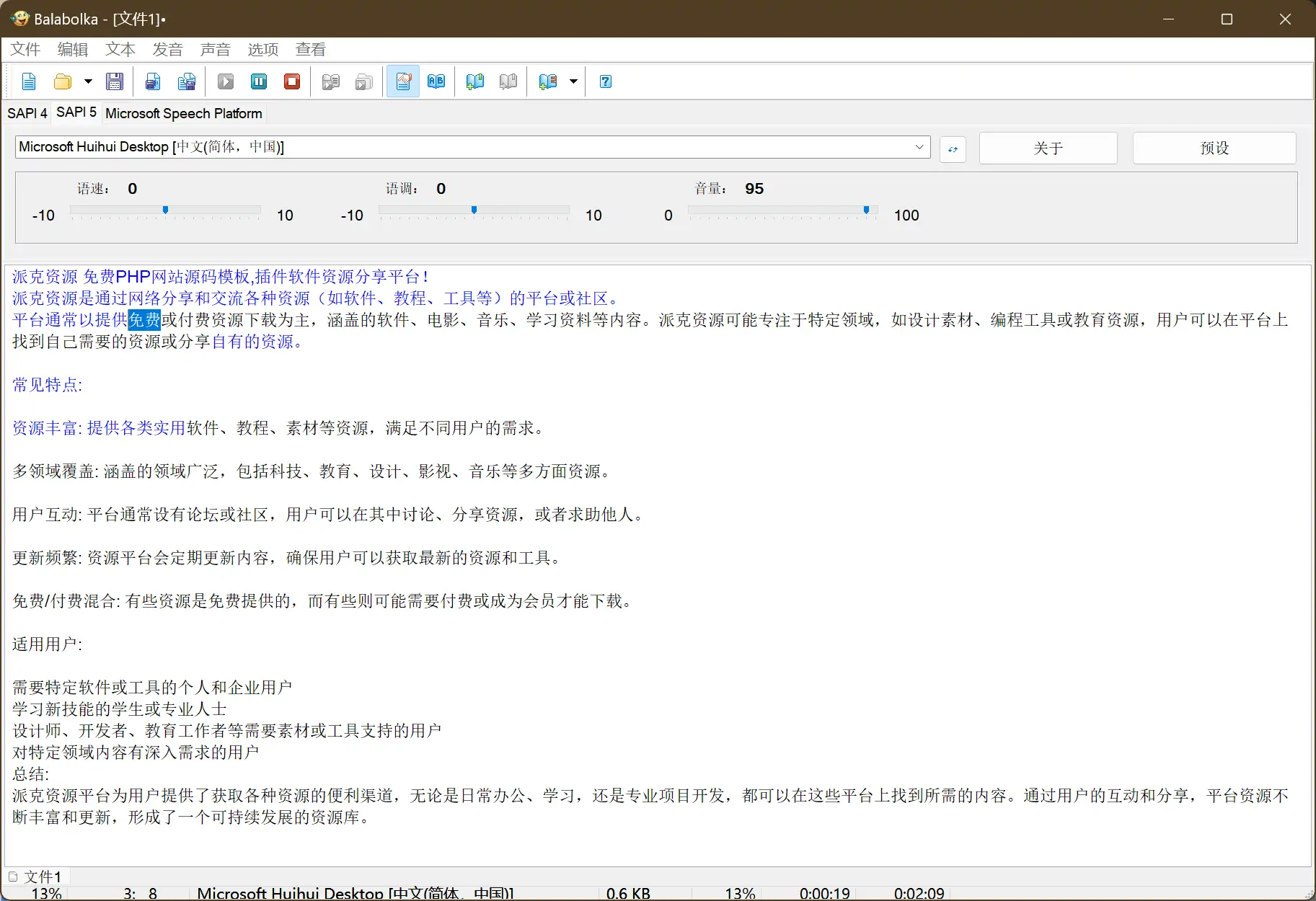Toggle the highlighted text editing panel icon
The height and width of the screenshot is (901, 1316).
tap(403, 81)
